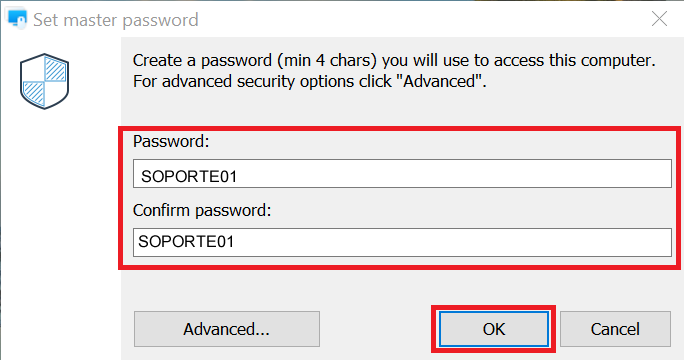
Task: Cancel setting the master password
Action: 615,329
